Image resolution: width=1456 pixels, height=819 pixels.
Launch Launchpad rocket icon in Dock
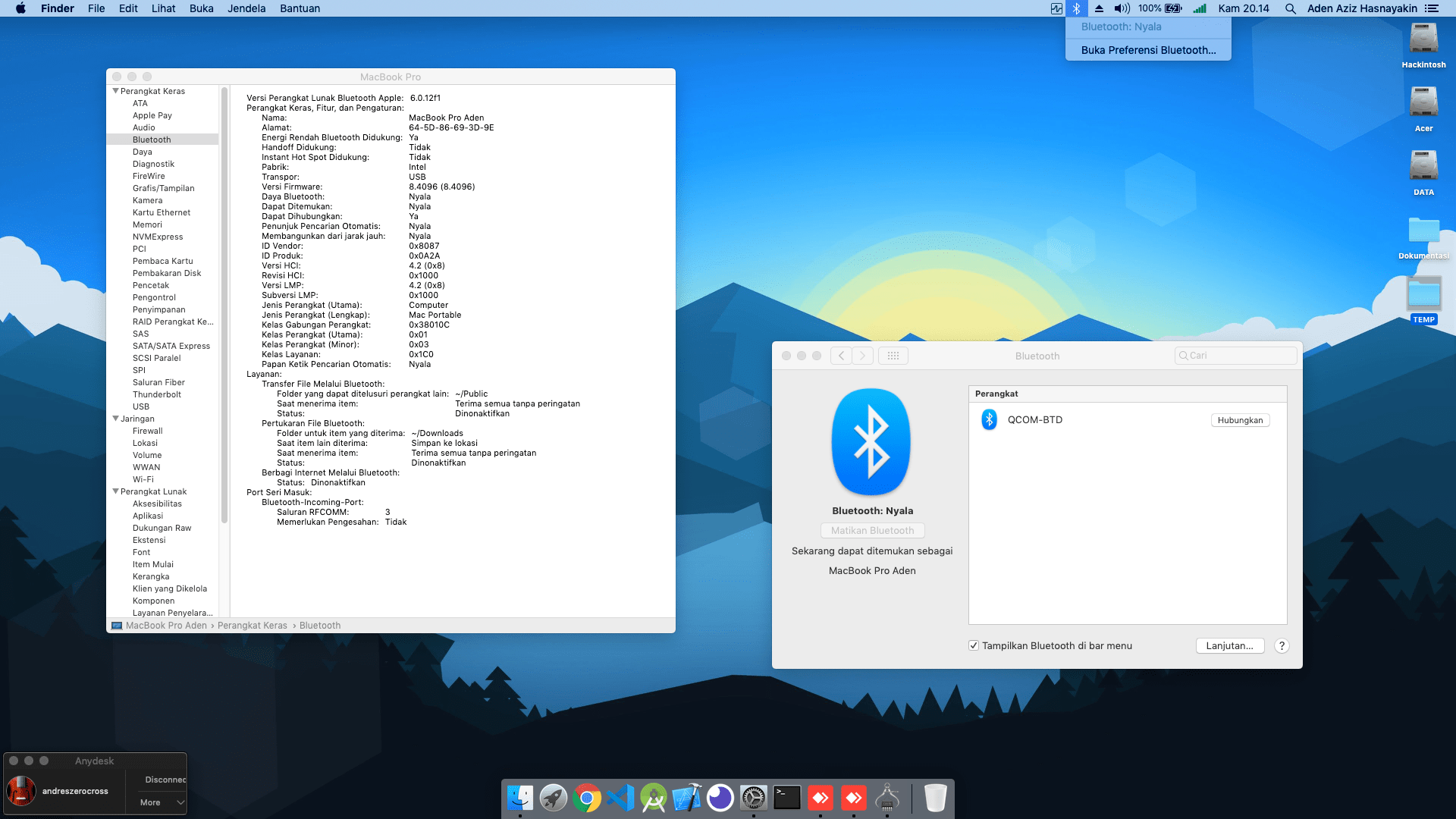pos(554,798)
